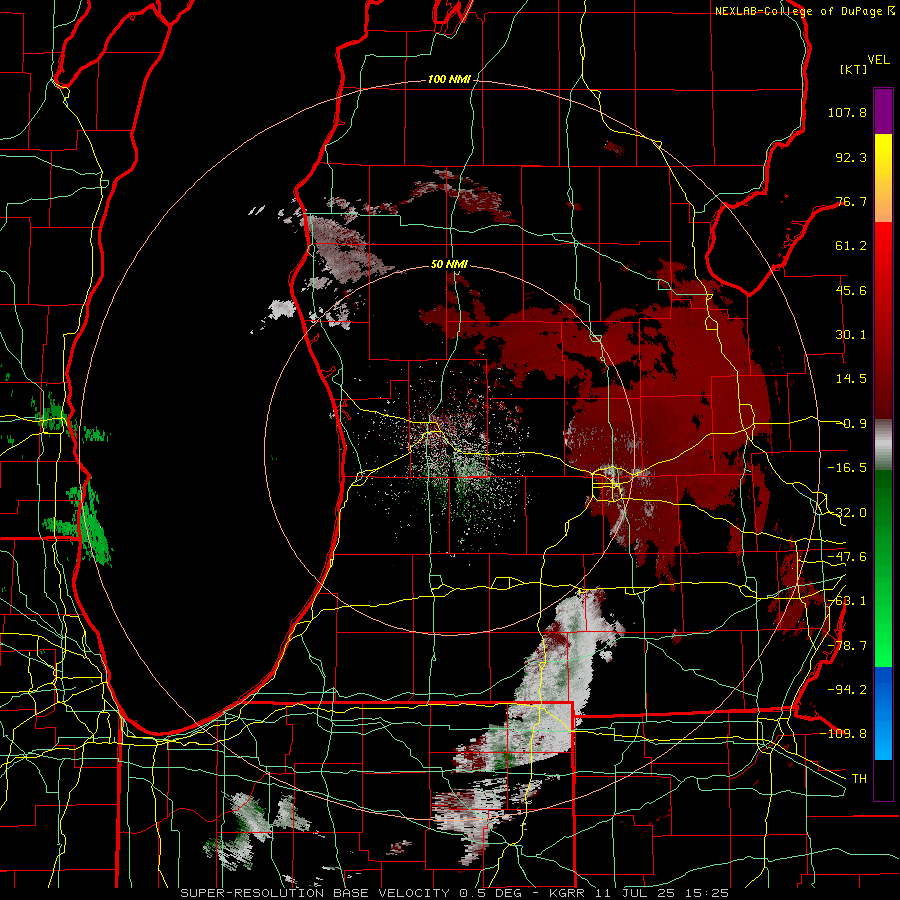Click SUPER-RESOLUTION BASE VELOCITY product title
This screenshot has width=900, height=900.
315,893
